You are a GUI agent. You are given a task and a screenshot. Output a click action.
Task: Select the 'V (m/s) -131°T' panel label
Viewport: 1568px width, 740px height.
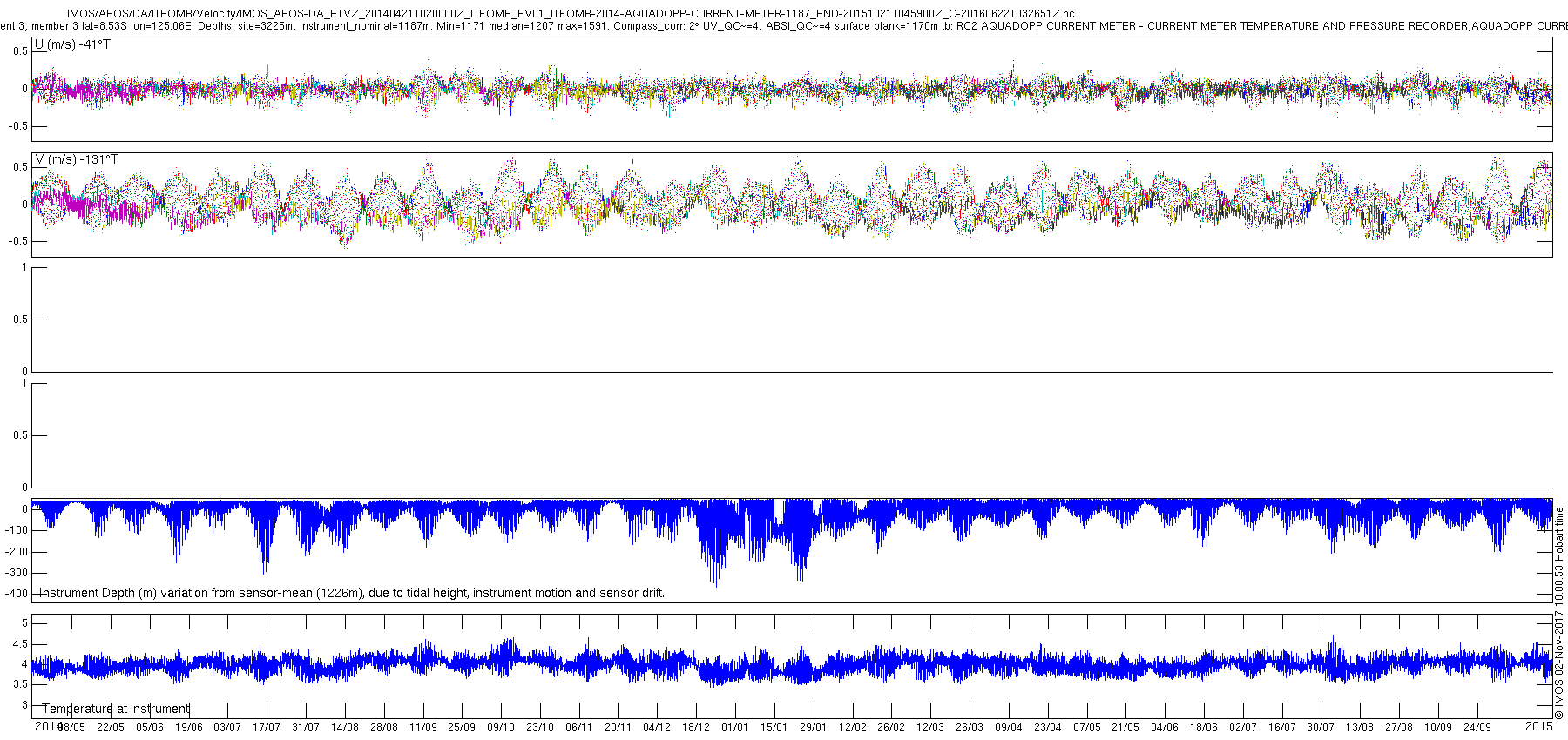(76, 160)
